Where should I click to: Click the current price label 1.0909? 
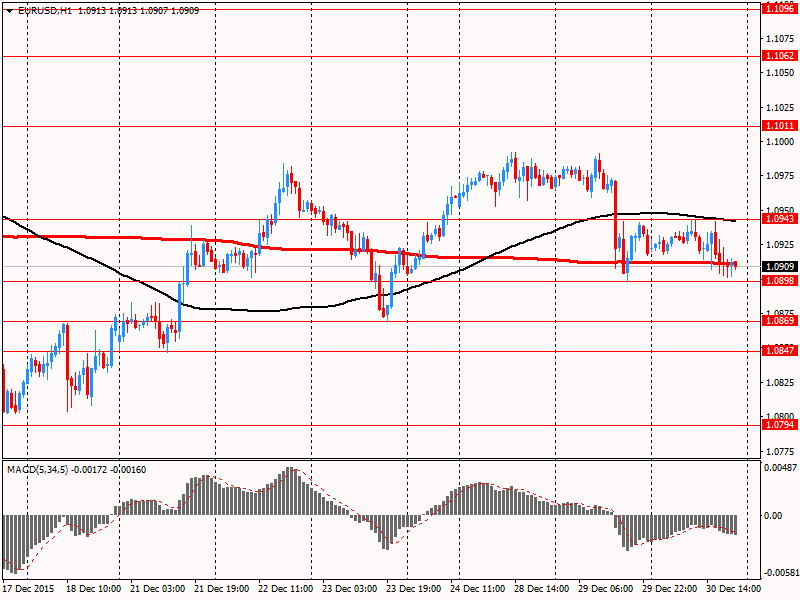(780, 266)
